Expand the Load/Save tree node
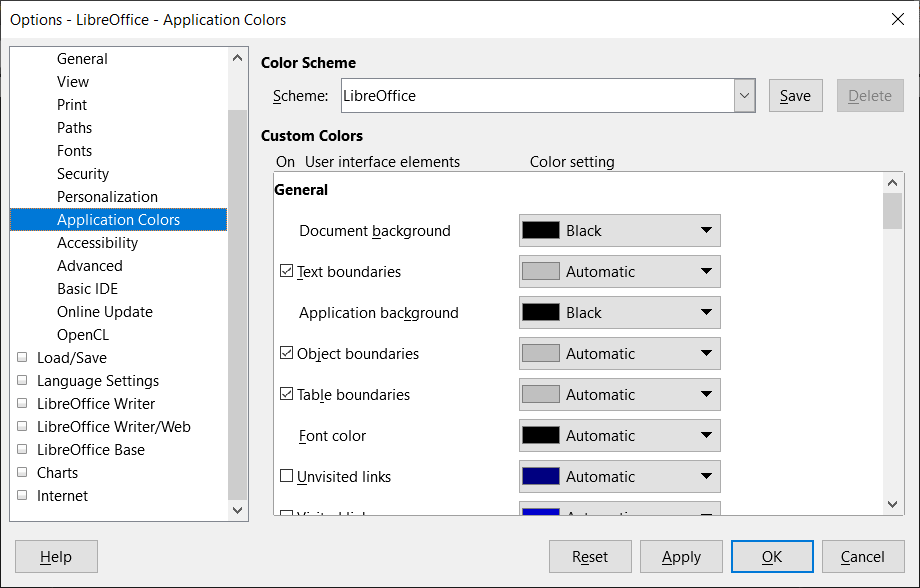The width and height of the screenshot is (920, 588). 22,357
